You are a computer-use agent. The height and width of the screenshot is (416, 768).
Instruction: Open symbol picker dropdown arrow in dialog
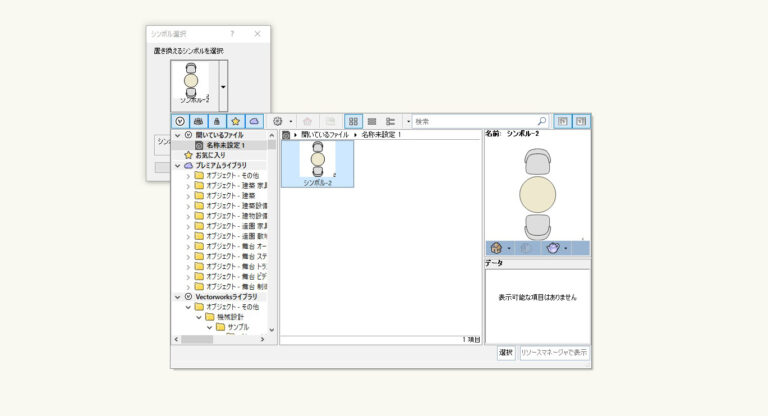click(222, 86)
